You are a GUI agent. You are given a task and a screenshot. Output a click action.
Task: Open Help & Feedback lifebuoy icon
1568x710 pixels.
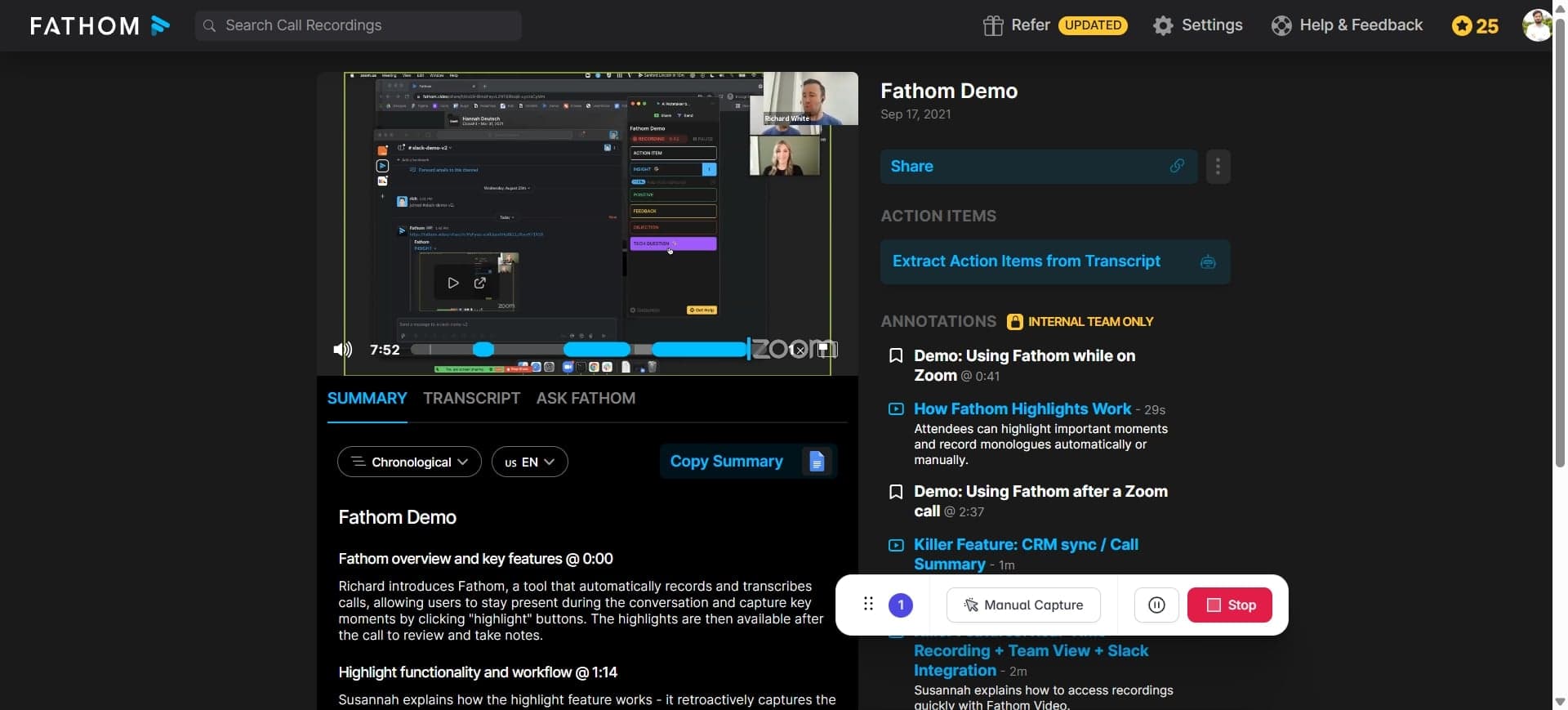(1281, 25)
